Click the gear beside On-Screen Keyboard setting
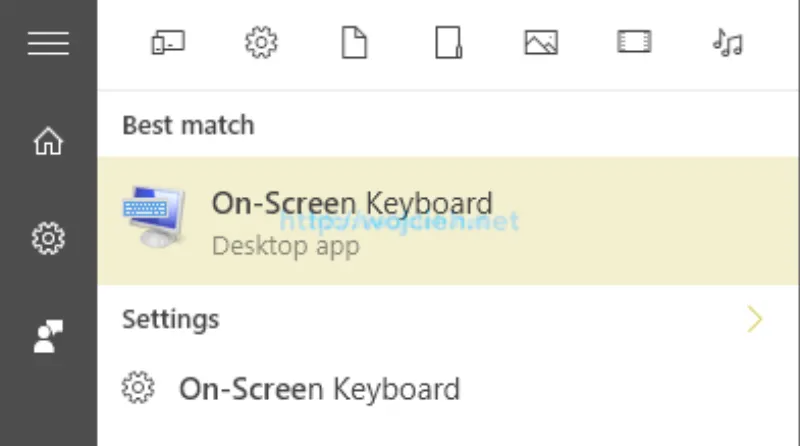The height and width of the screenshot is (446, 800). (137, 387)
